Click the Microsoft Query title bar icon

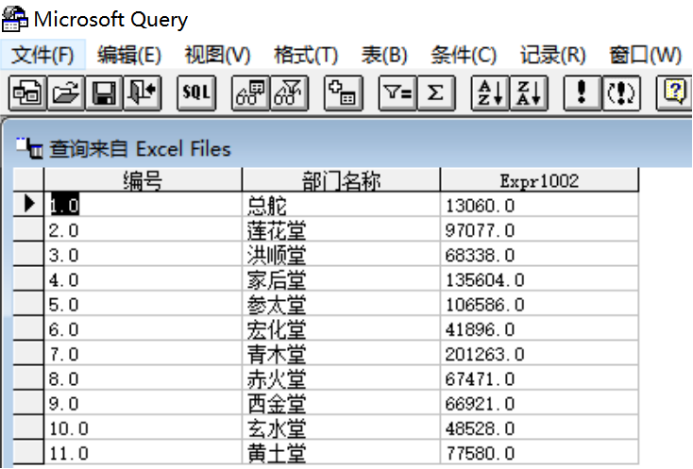(15, 19)
